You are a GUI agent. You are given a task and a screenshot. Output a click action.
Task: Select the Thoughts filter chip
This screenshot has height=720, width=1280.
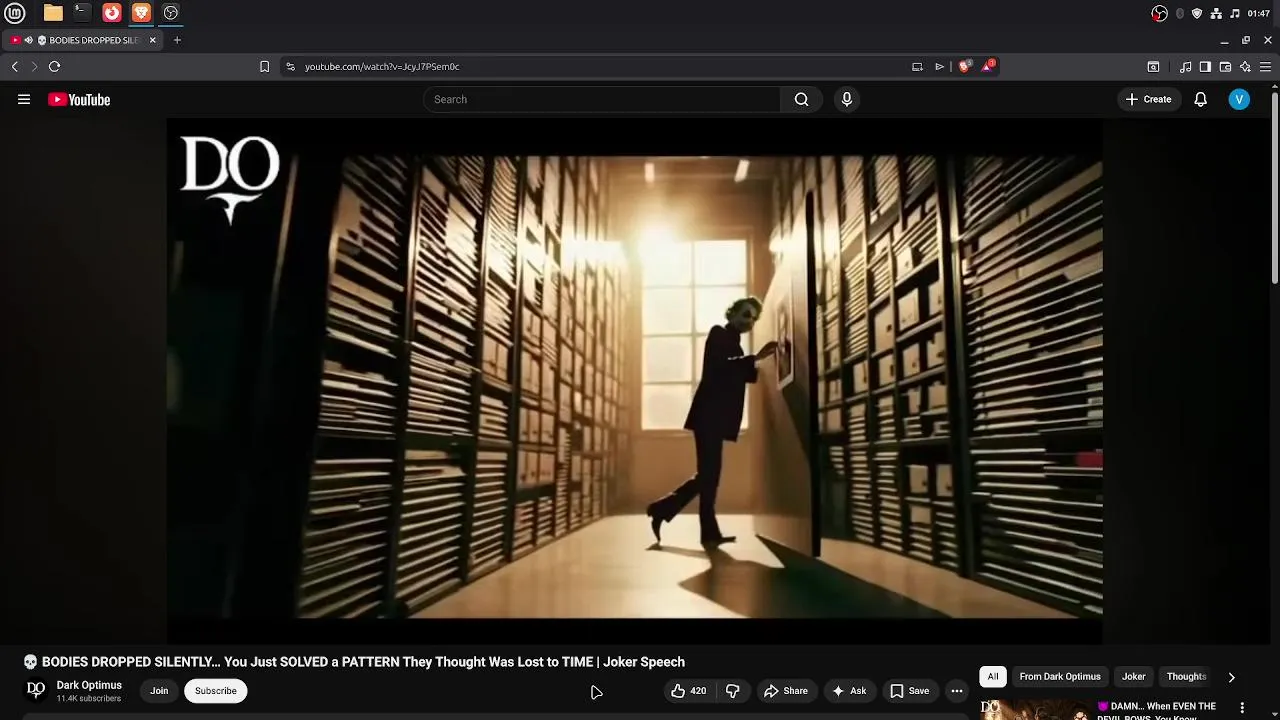coord(1186,677)
